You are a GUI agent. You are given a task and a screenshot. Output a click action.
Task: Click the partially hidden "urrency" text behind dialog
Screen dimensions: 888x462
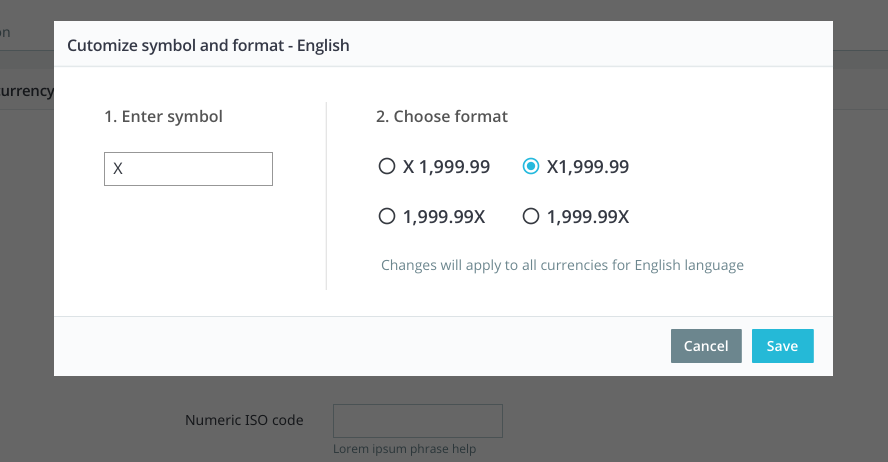[27, 91]
